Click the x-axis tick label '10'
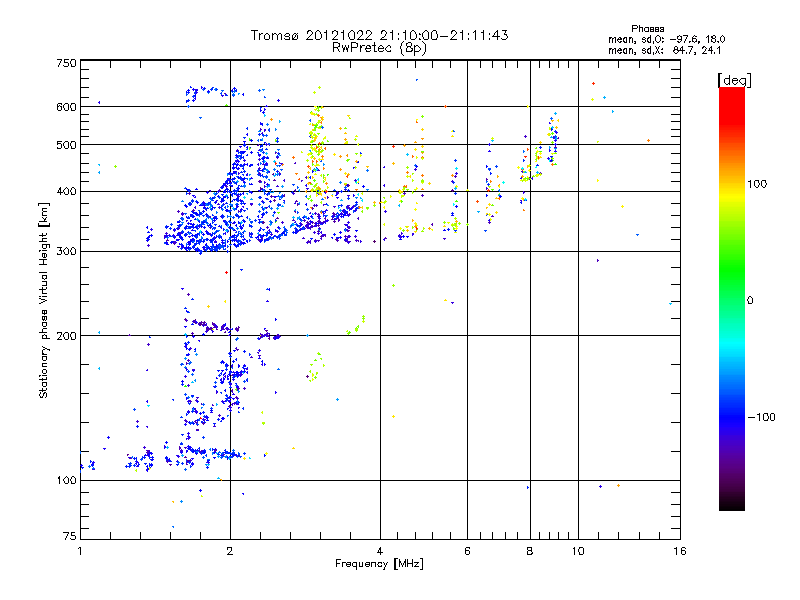This screenshot has height=600, width=800. click(578, 551)
